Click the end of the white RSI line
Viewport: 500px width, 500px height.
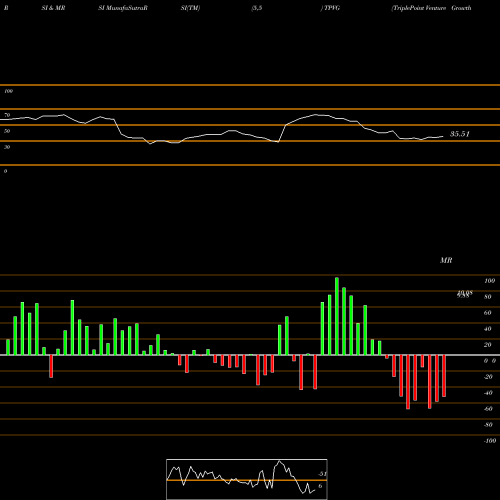[443, 136]
